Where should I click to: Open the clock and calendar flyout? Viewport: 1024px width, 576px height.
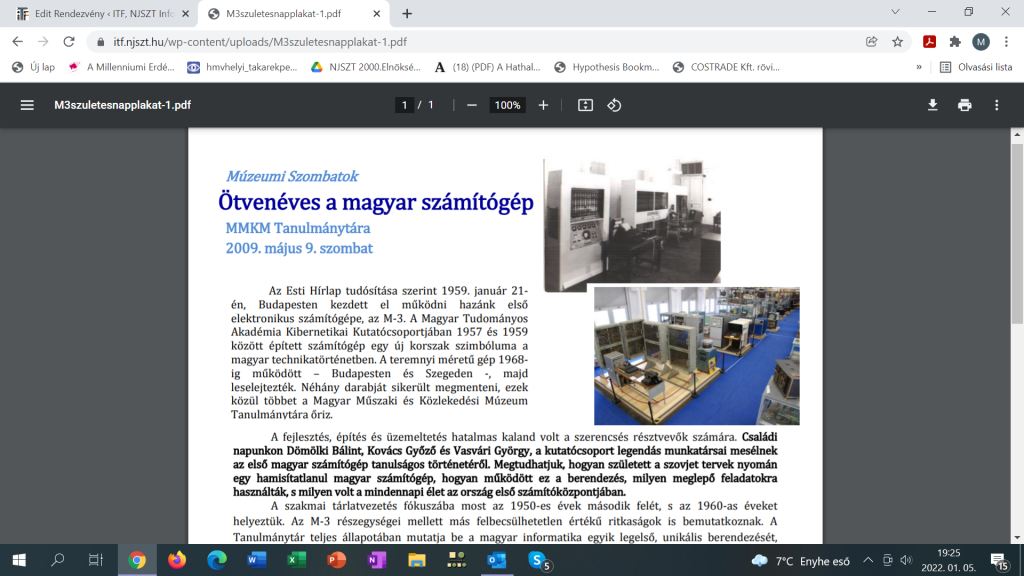click(949, 560)
